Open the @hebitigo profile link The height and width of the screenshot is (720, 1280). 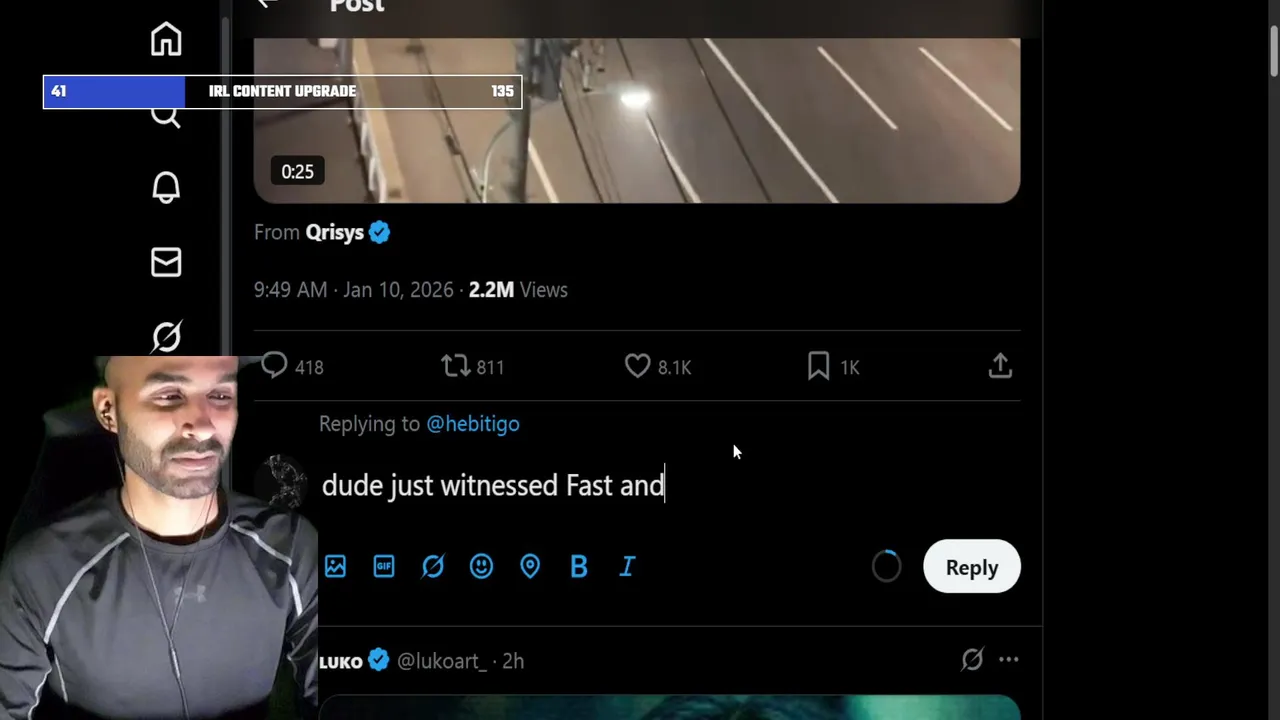[x=472, y=424]
